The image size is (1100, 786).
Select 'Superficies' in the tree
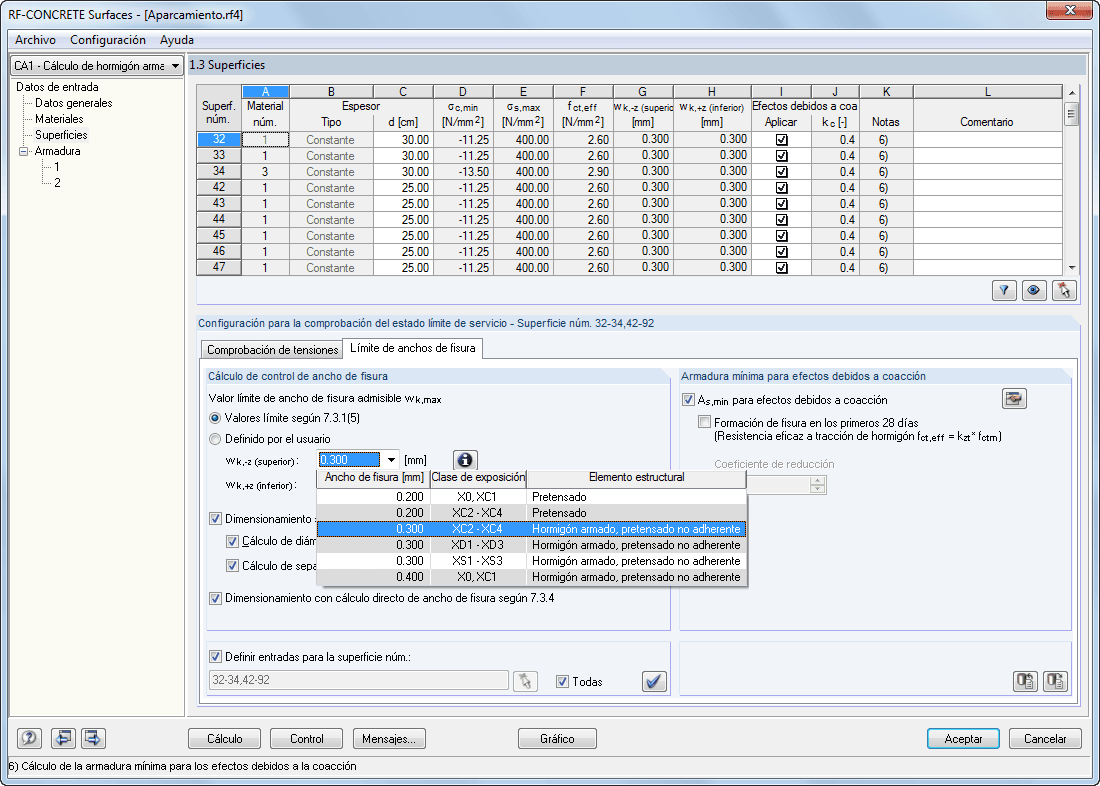coord(61,135)
